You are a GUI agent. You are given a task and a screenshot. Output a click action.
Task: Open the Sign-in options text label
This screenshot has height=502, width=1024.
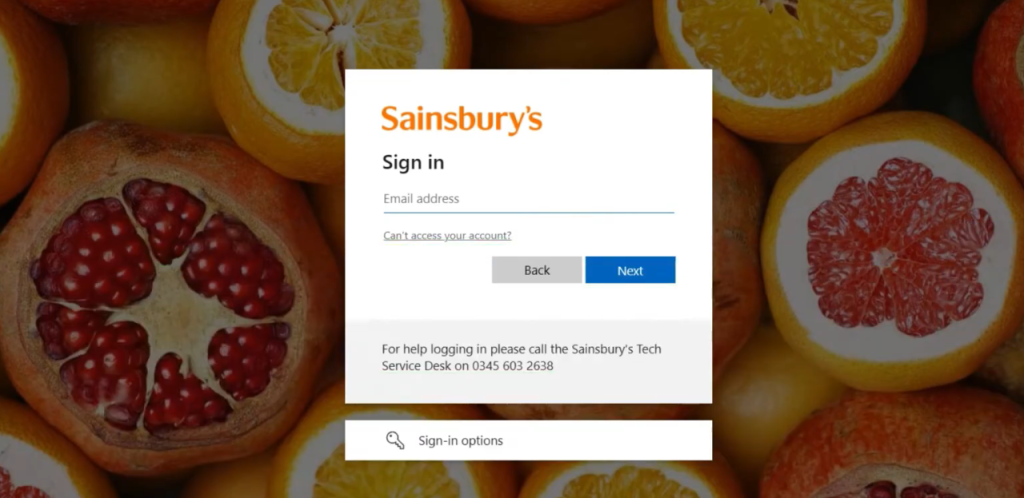pos(460,441)
